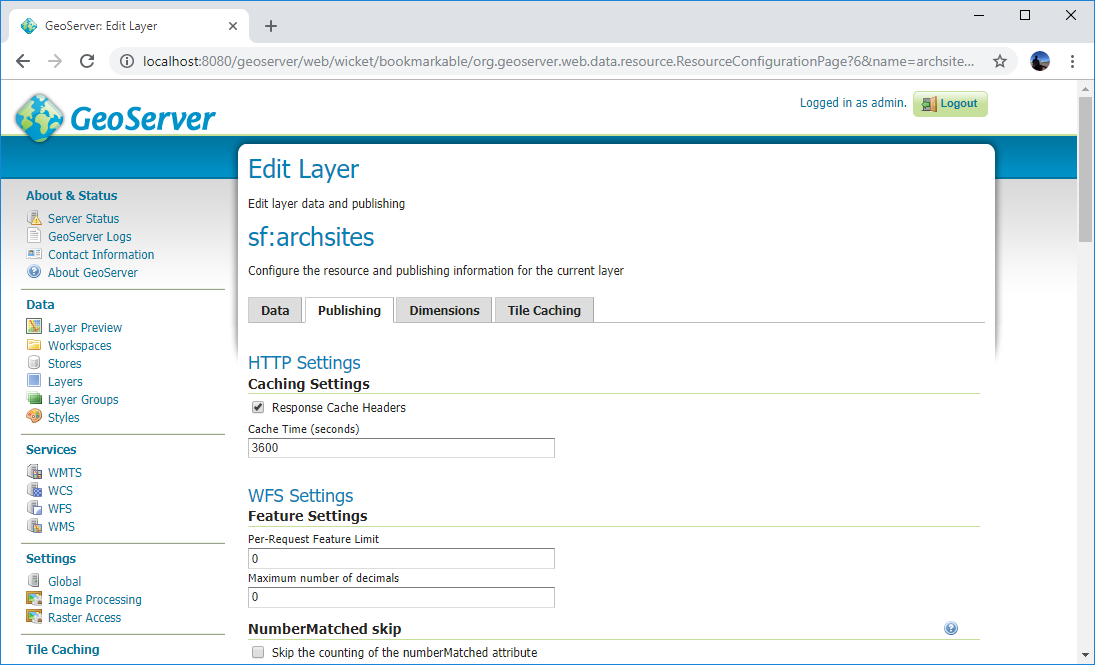Select the Publishing tab
Viewport: 1095px width, 665px height.
coord(349,310)
